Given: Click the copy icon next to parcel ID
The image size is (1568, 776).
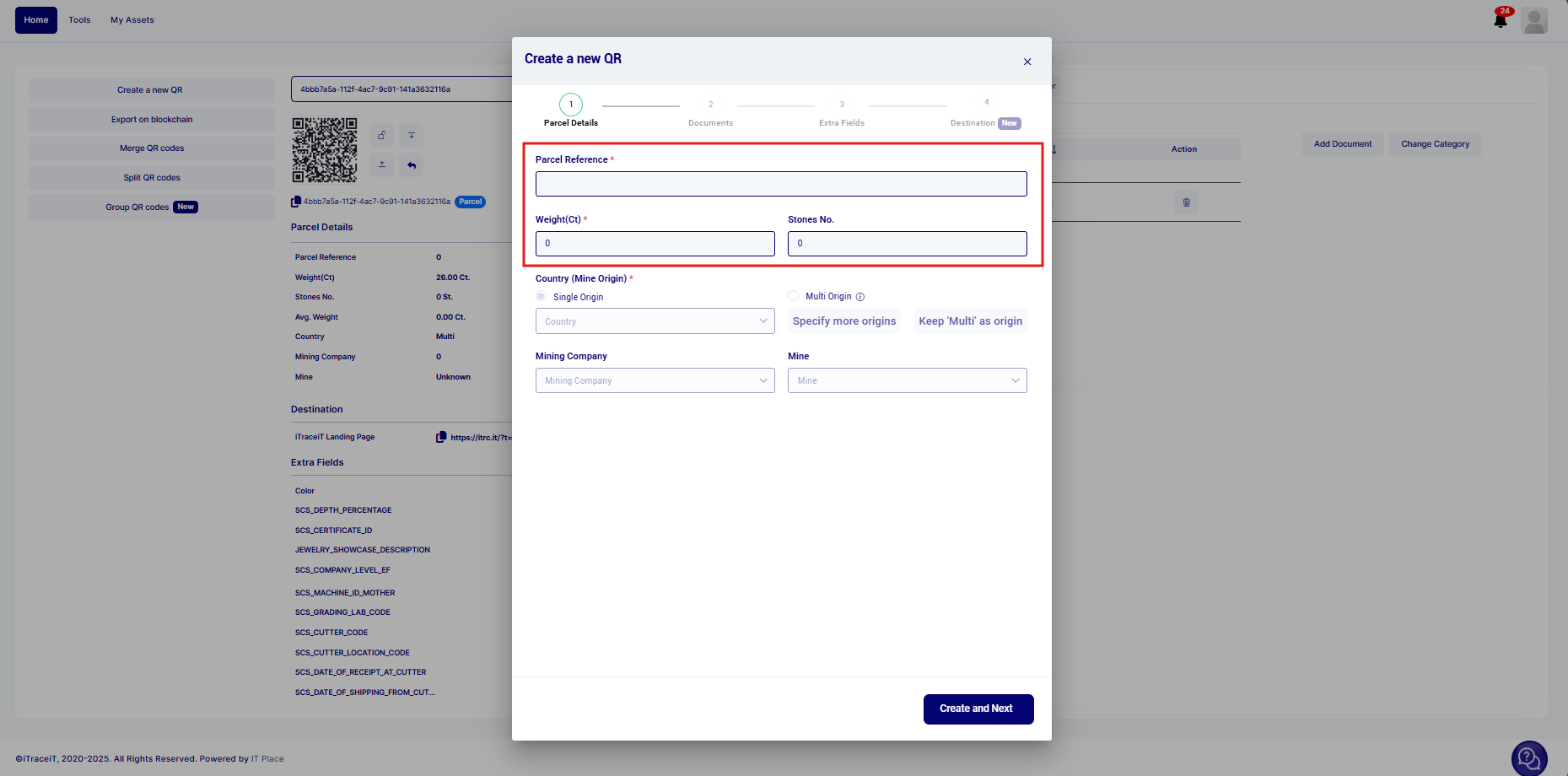Looking at the screenshot, I should coord(296,202).
